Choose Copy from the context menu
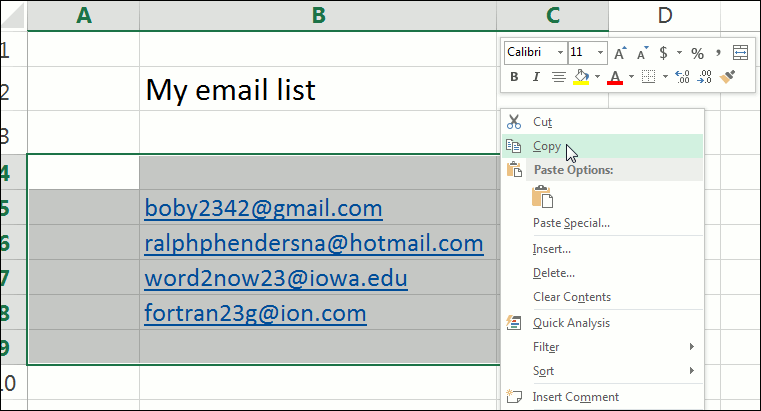The height and width of the screenshot is (411, 761). click(602, 146)
